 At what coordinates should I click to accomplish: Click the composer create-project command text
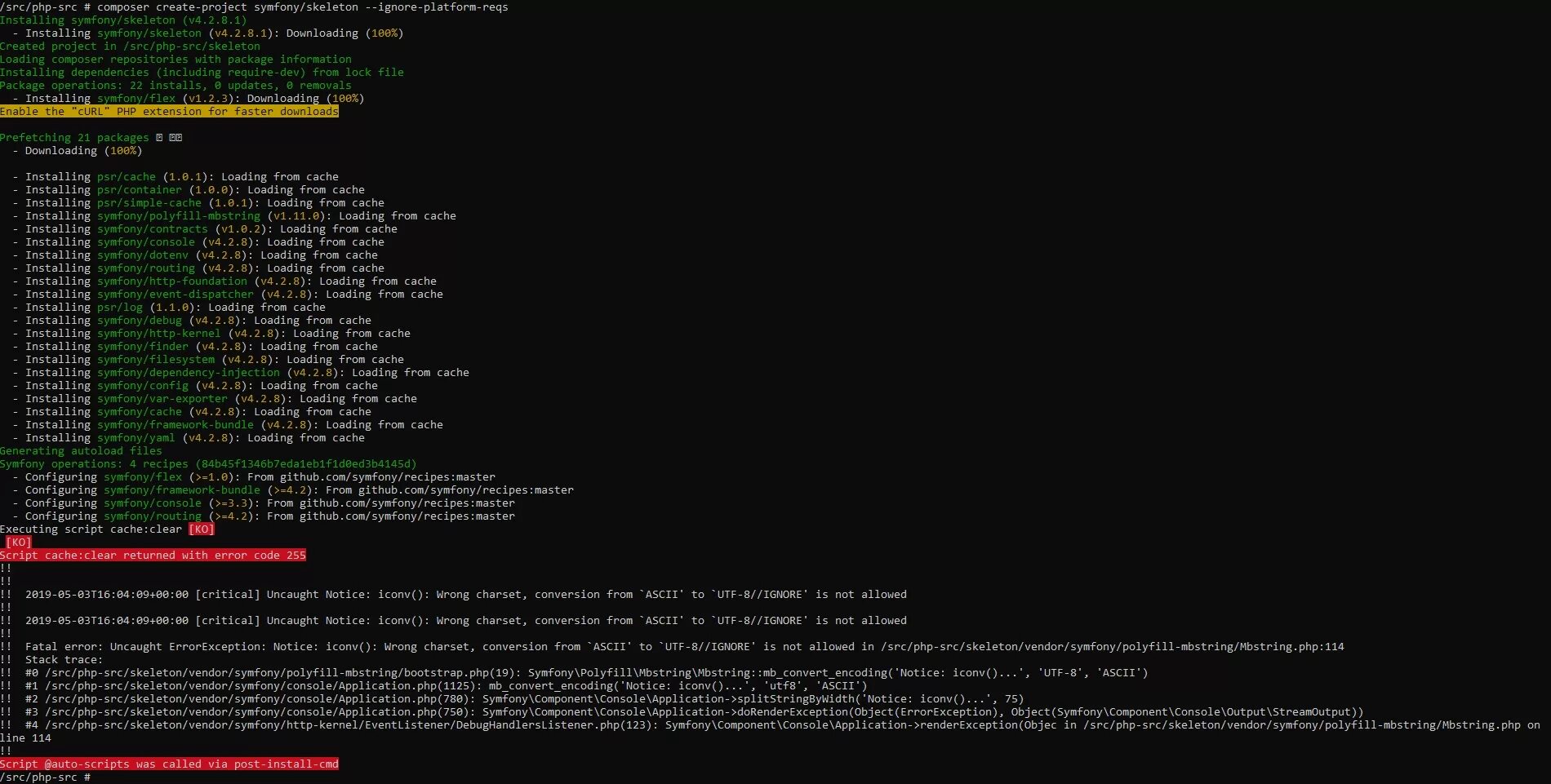302,7
